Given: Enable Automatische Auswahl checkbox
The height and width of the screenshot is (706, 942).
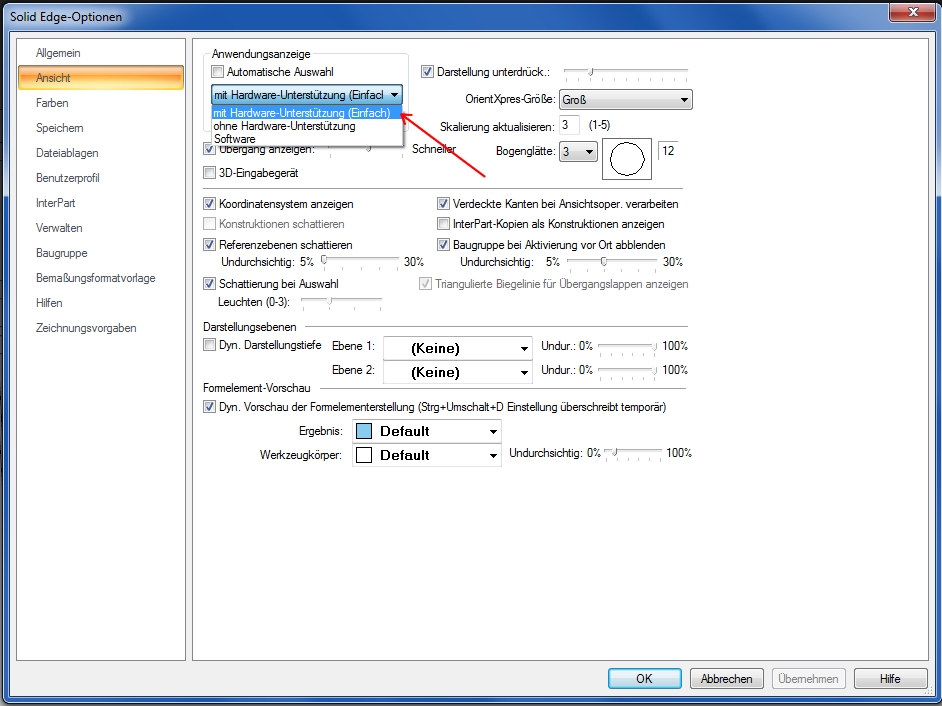Looking at the screenshot, I should point(217,72).
